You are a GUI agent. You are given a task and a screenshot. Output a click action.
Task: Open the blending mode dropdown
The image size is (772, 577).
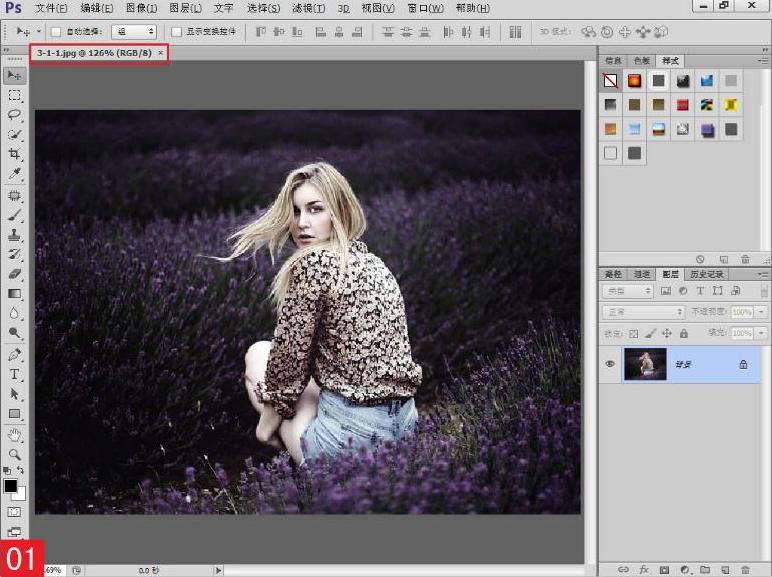point(643,312)
